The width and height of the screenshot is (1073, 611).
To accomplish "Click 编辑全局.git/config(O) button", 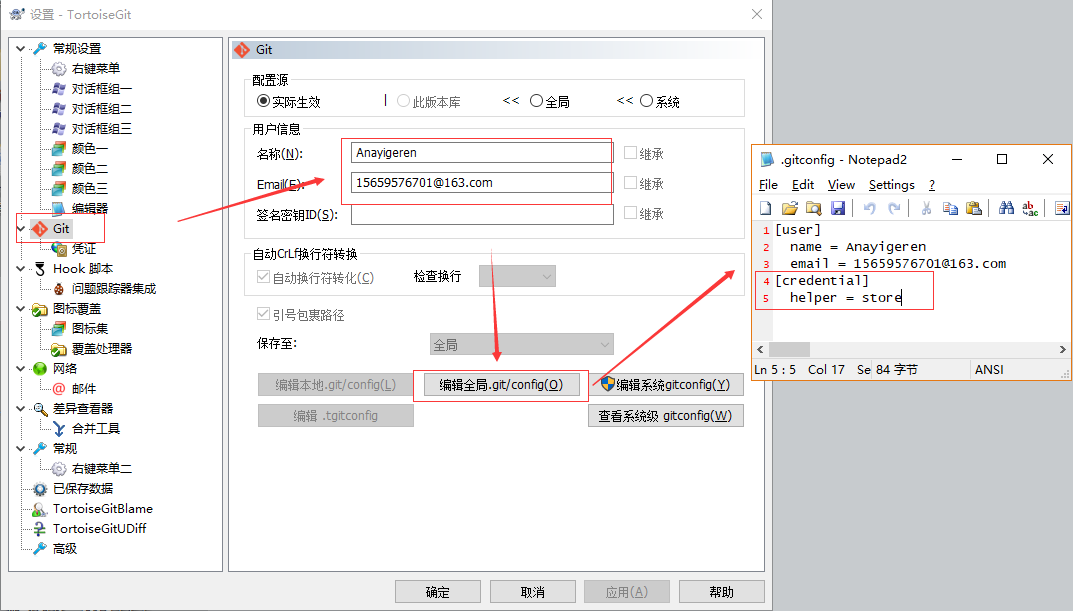I will point(501,385).
